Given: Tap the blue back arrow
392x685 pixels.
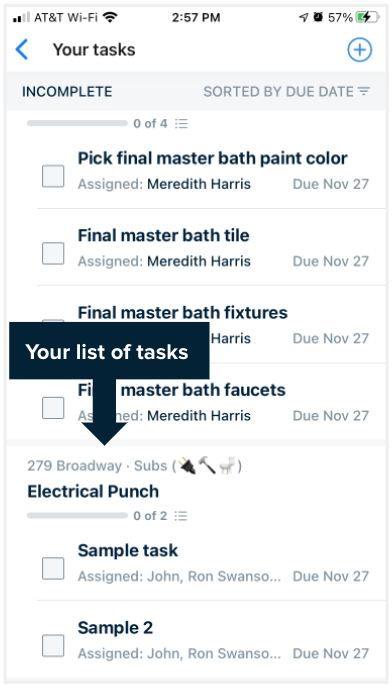Looking at the screenshot, I should [21, 49].
